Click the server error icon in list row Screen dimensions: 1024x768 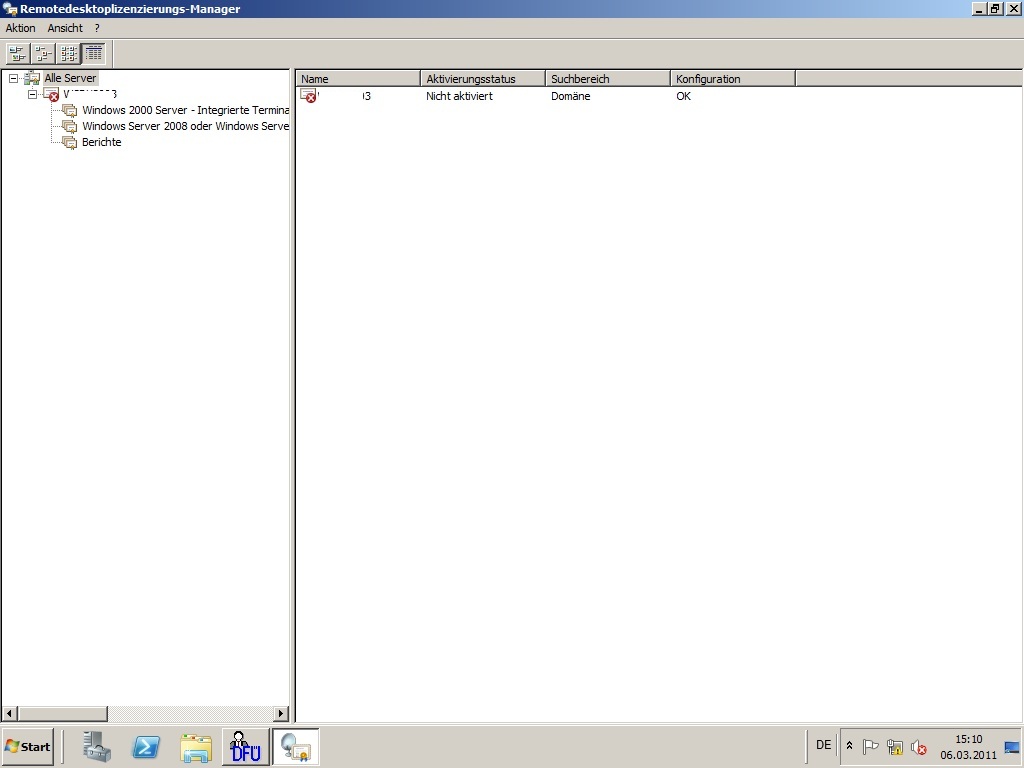[x=308, y=96]
